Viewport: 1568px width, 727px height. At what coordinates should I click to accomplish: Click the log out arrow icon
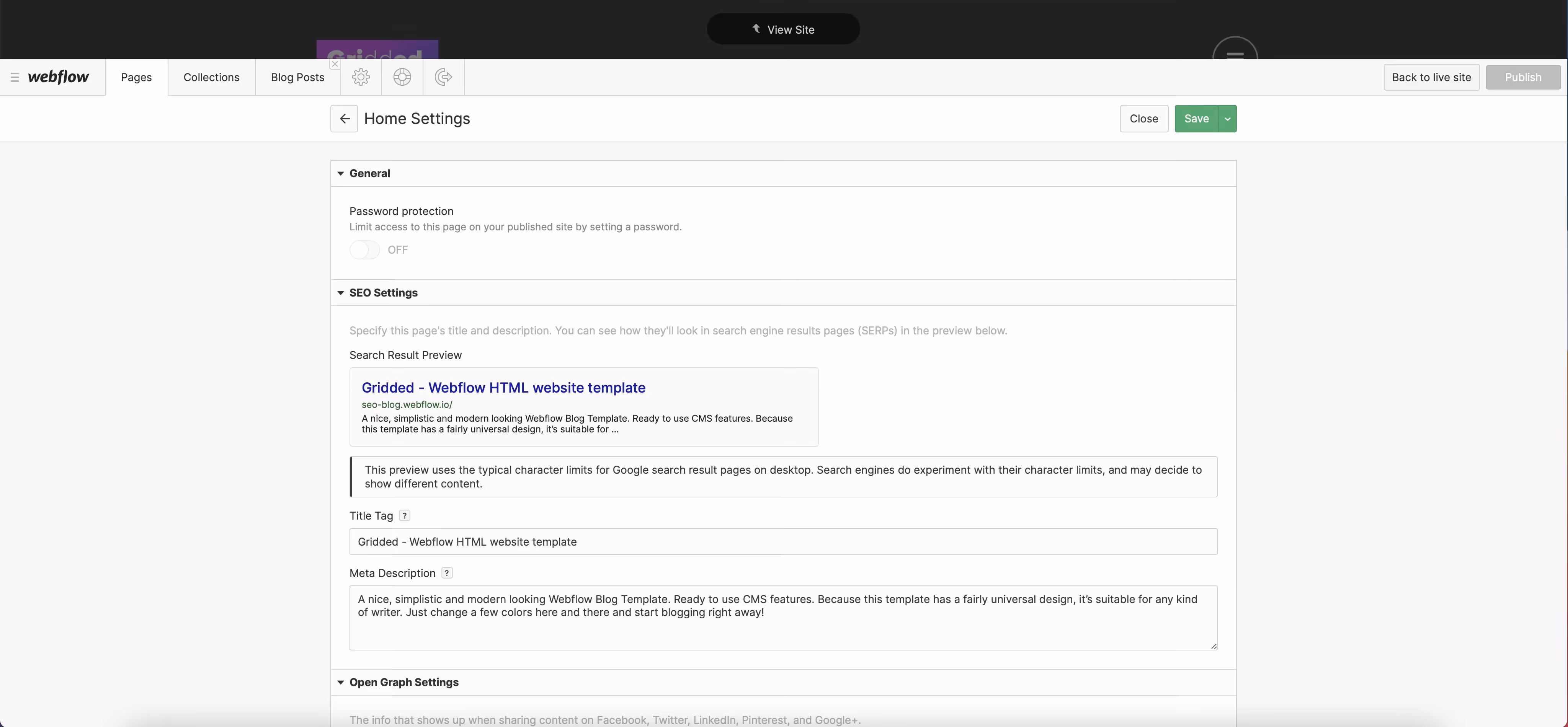click(x=444, y=77)
